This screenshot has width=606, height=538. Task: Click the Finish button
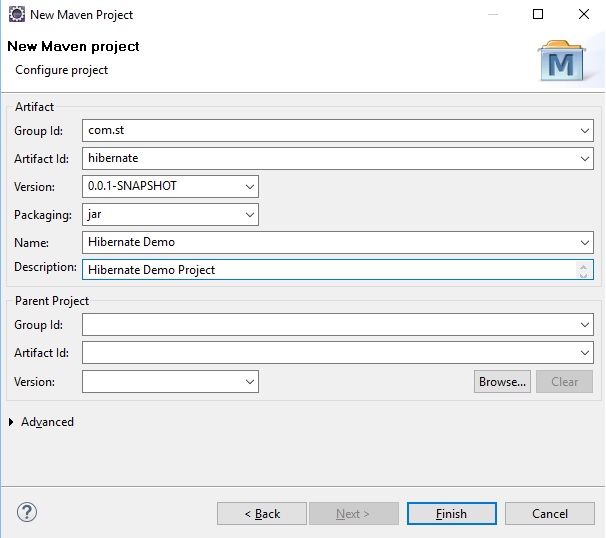coord(451,514)
